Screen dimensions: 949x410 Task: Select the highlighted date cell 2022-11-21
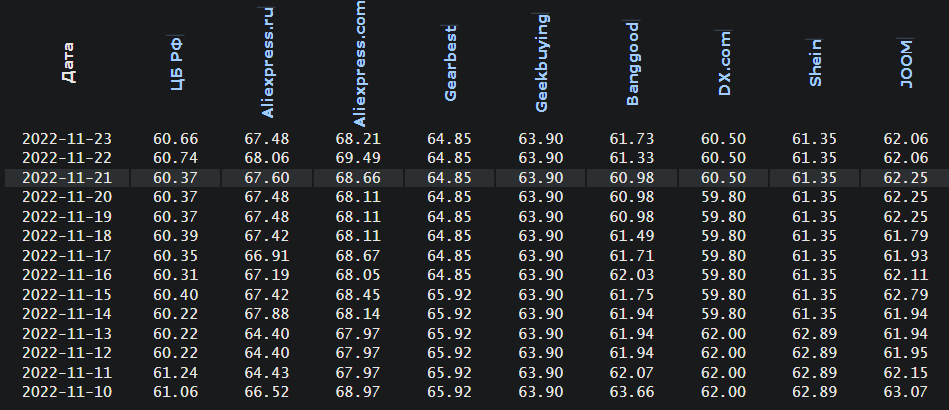(67, 178)
